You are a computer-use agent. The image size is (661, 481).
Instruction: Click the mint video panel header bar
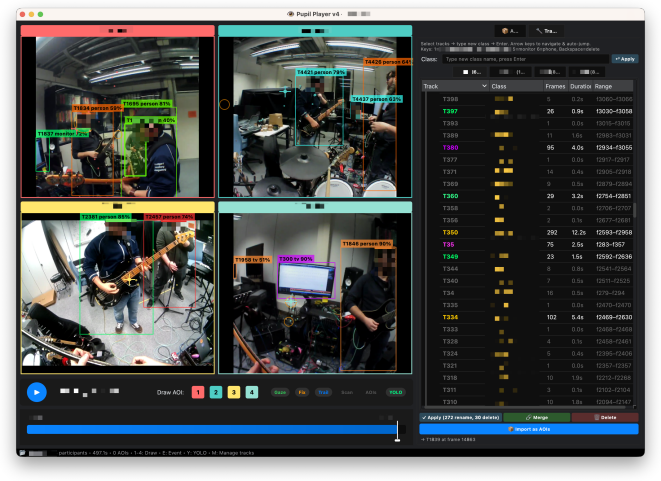pyautogui.click(x=315, y=207)
